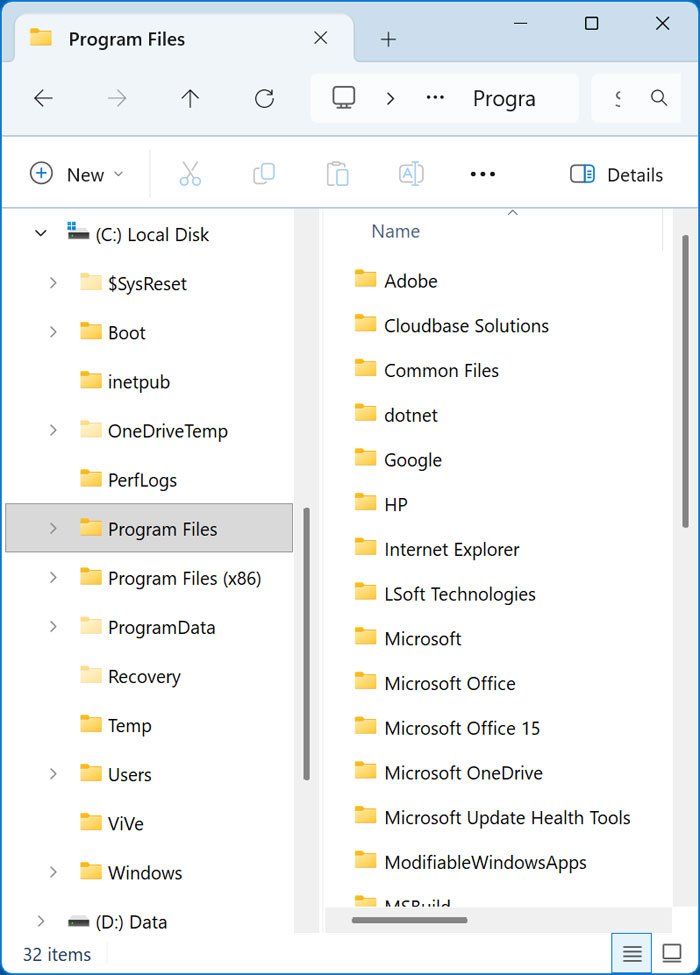Go back with the Back arrow

coord(43,98)
